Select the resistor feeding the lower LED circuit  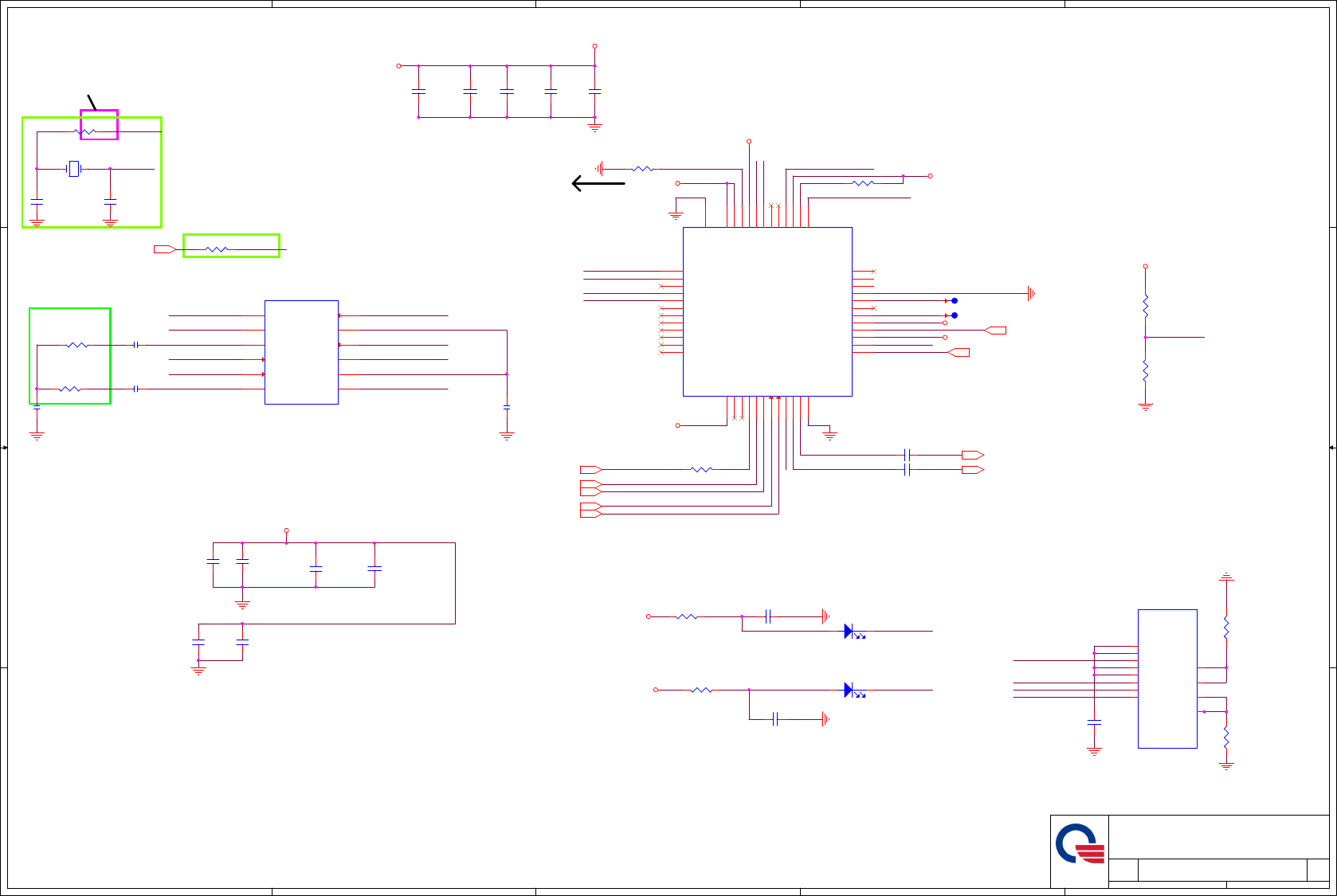click(x=701, y=690)
